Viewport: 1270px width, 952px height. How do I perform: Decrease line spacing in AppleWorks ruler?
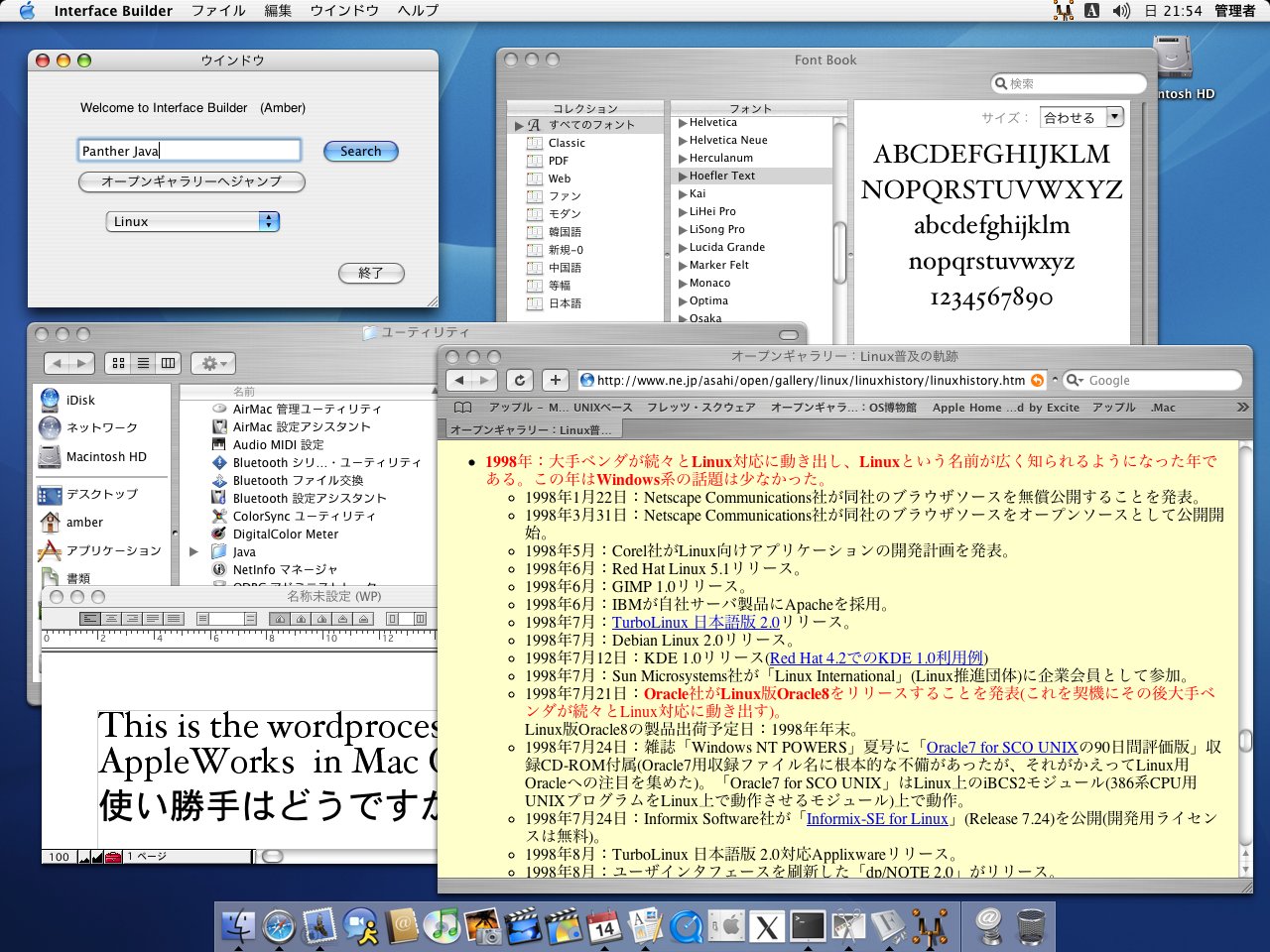(202, 619)
